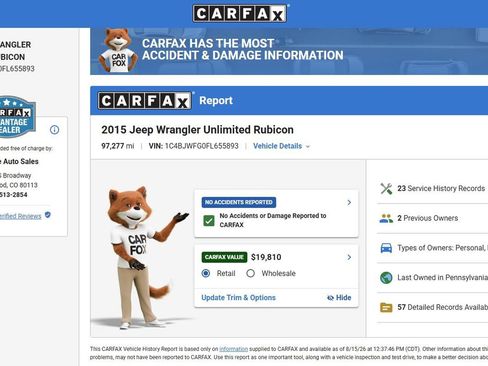This screenshot has height=366, width=488.
Task: Click the folder icon for Detailed Records Available
Action: click(386, 307)
